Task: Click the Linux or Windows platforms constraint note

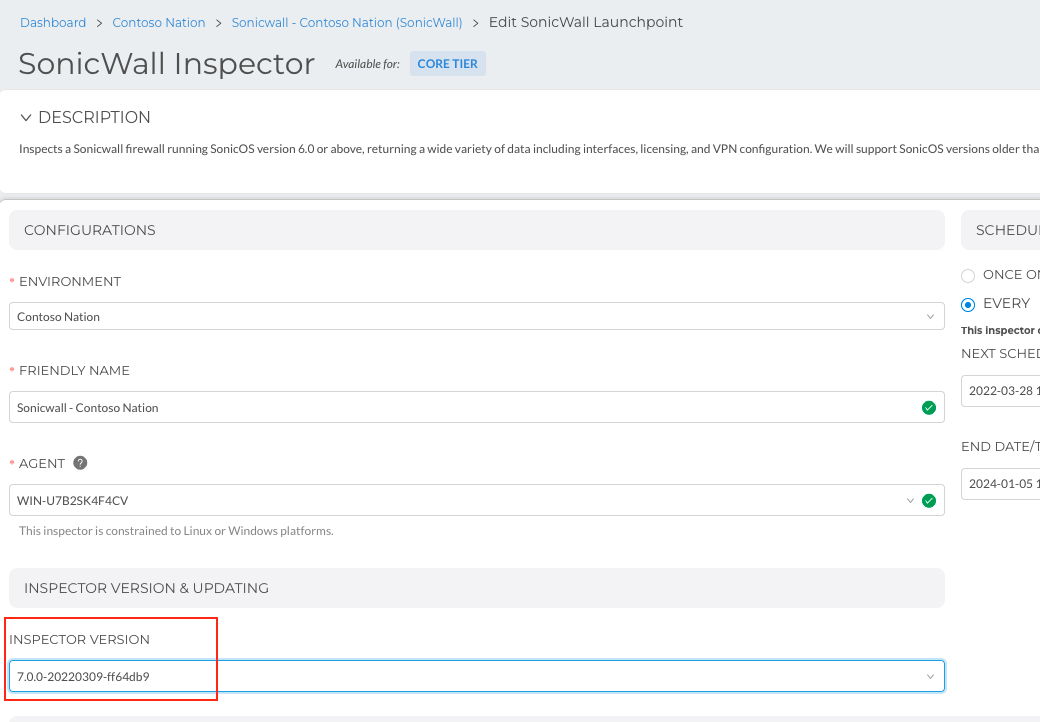Action: coord(176,530)
